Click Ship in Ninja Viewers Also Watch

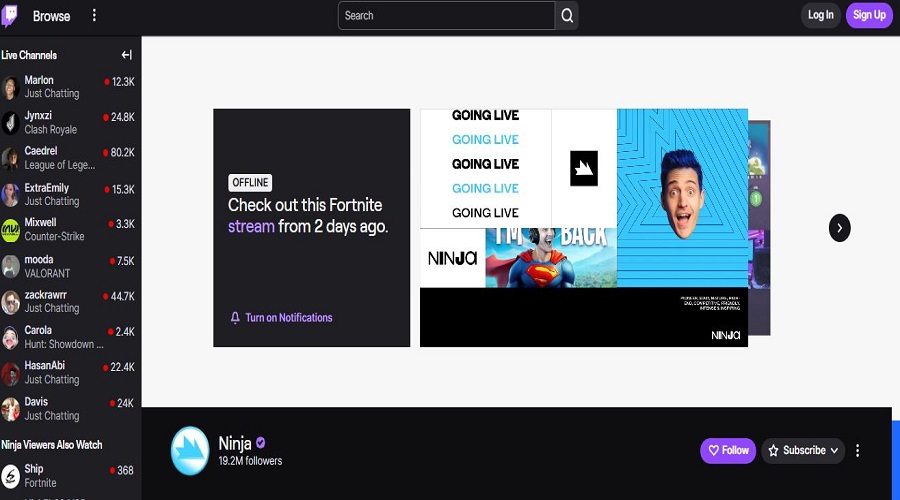pos(33,469)
